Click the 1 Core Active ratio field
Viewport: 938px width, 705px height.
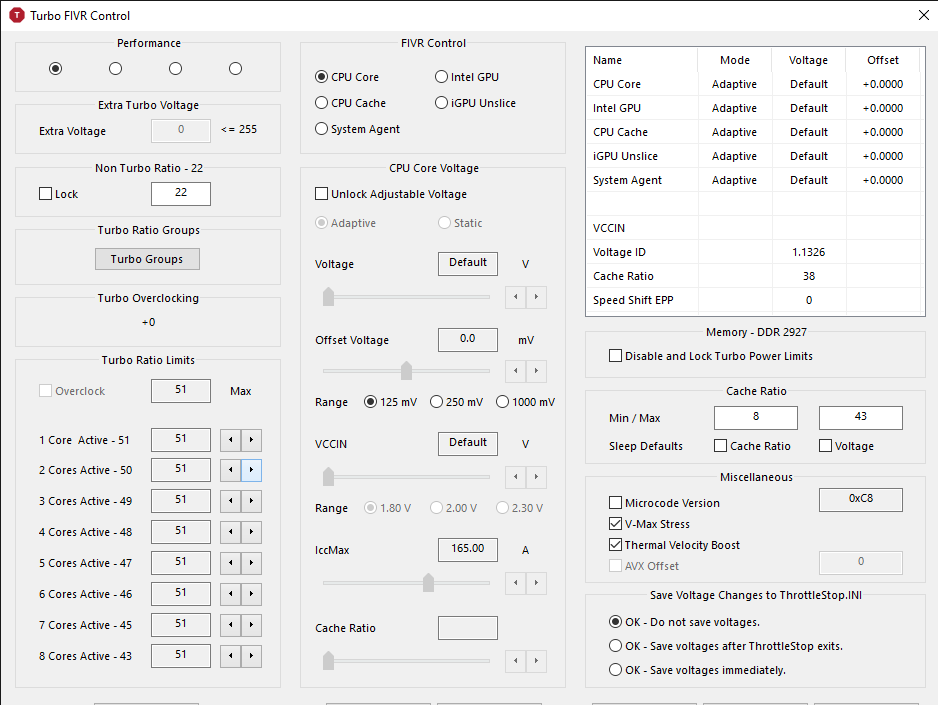point(181,440)
